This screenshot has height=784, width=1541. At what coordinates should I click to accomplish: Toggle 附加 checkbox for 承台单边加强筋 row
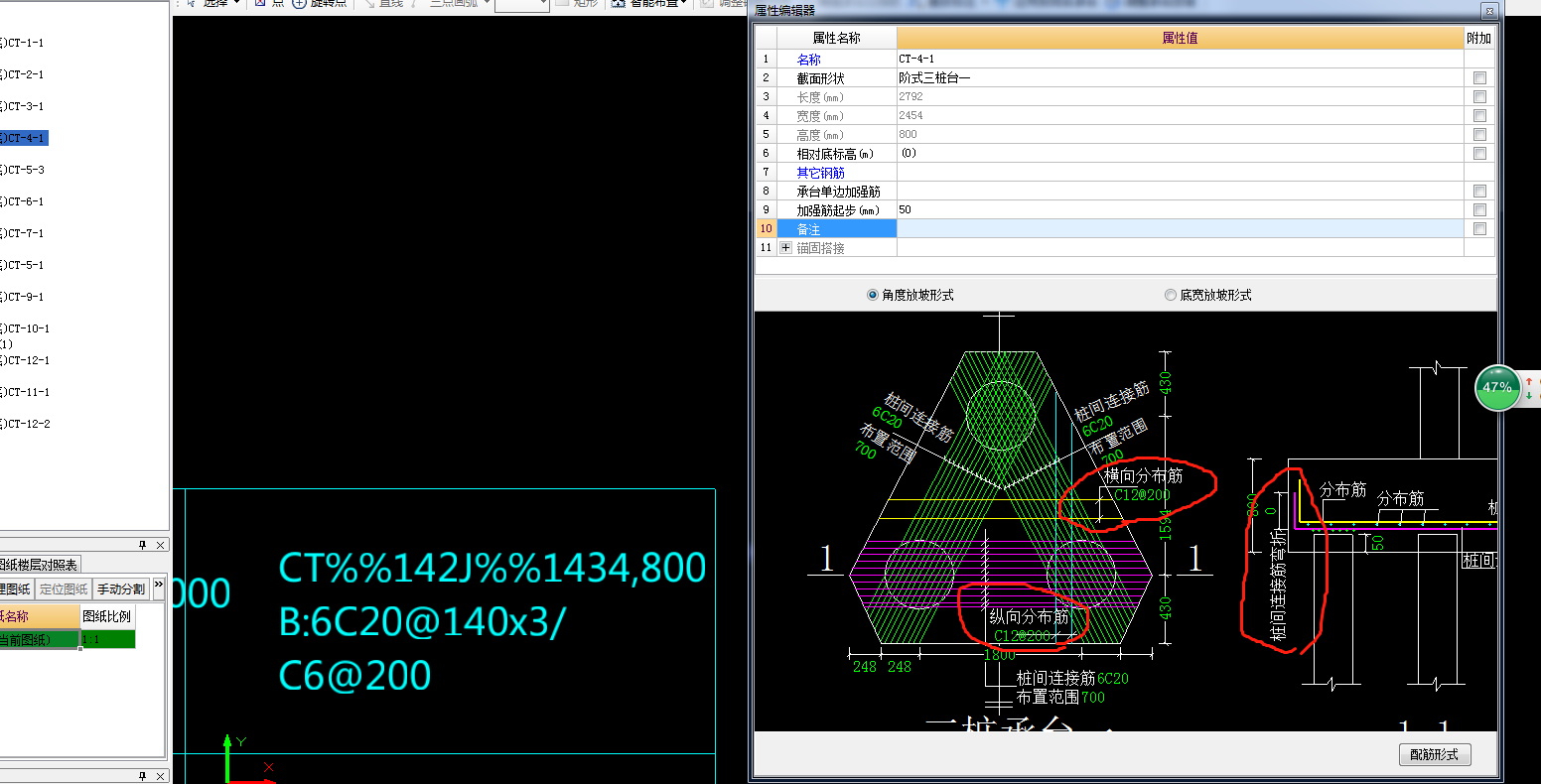pyautogui.click(x=1479, y=191)
